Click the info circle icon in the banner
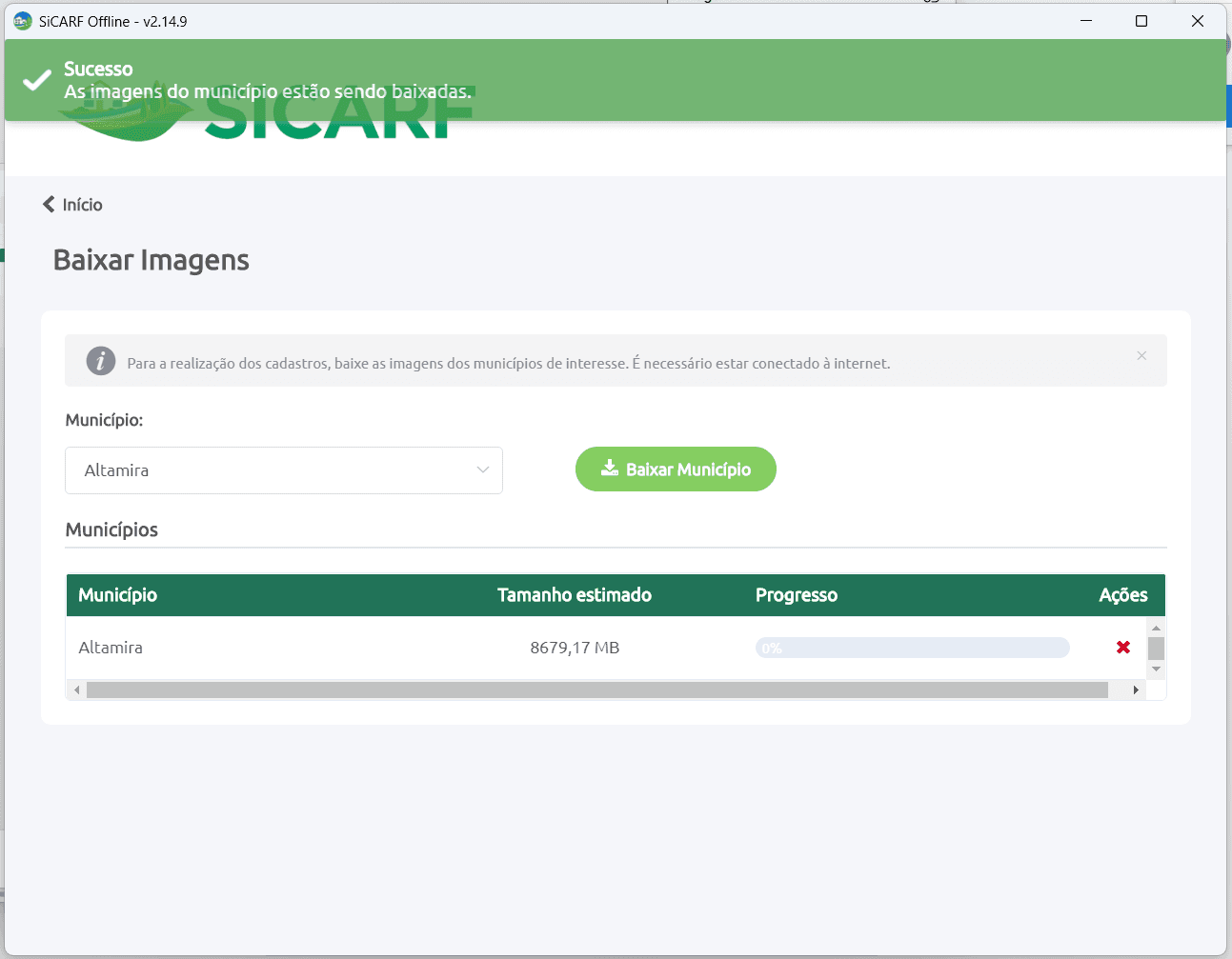 point(101,361)
